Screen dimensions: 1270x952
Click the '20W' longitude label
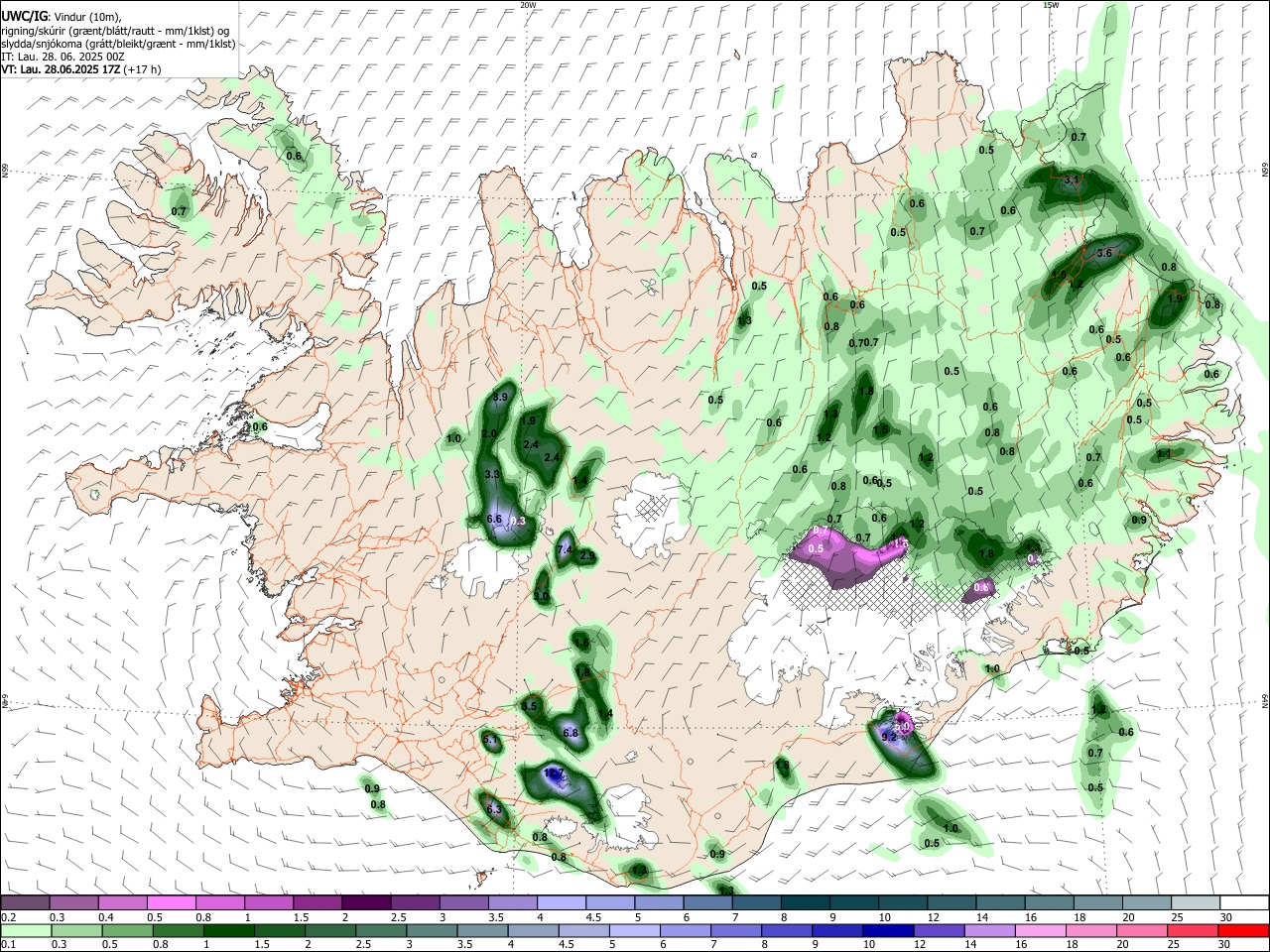pyautogui.click(x=528, y=5)
